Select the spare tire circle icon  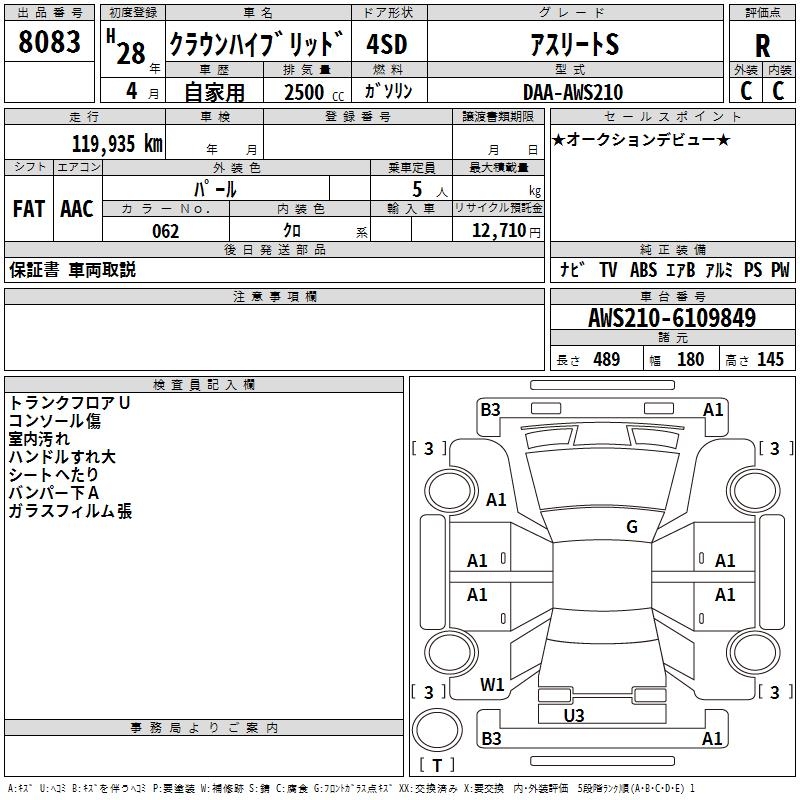437,730
